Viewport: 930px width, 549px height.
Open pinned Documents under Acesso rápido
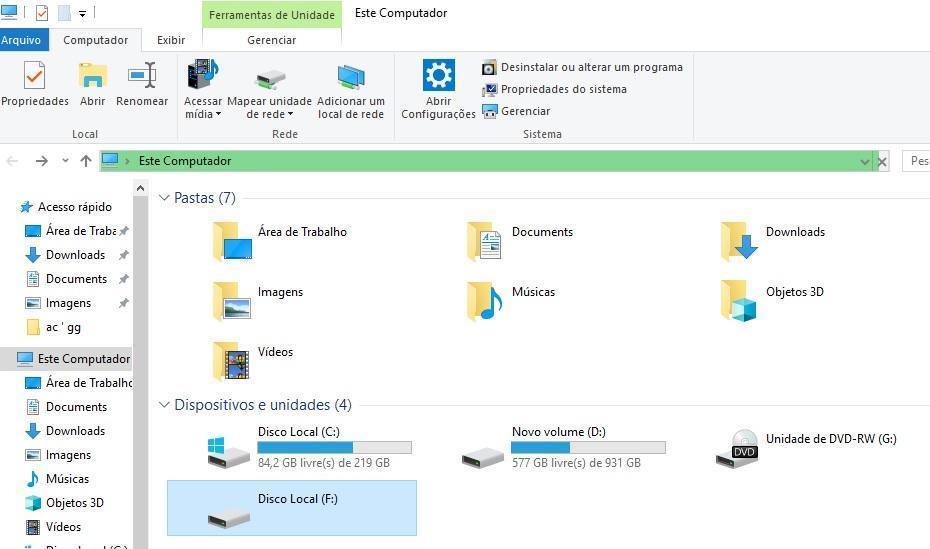pos(76,279)
